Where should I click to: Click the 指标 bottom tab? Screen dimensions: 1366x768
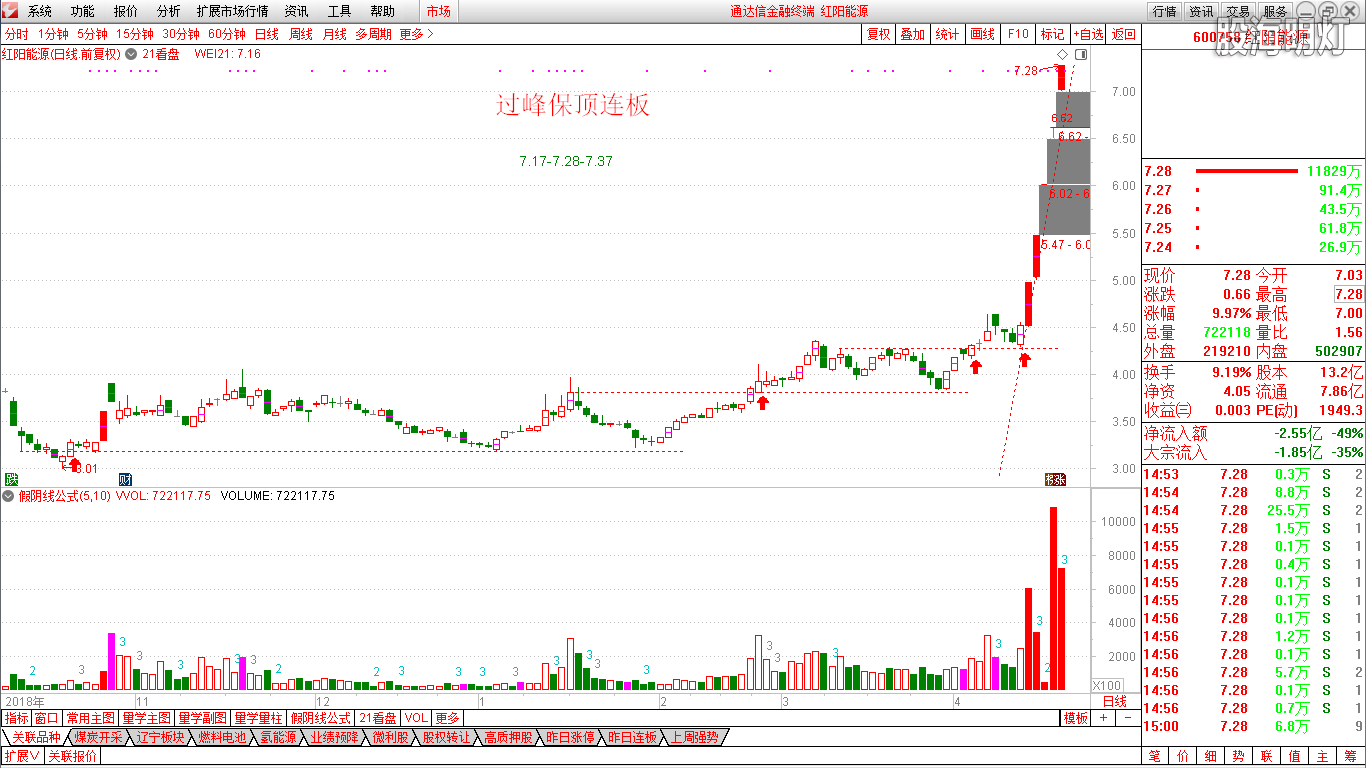pos(17,718)
